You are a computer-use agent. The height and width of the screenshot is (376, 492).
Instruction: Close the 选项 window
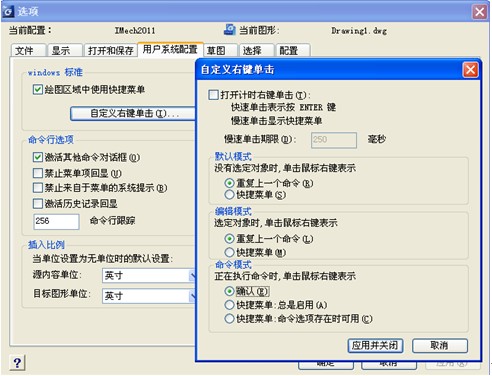479,12
